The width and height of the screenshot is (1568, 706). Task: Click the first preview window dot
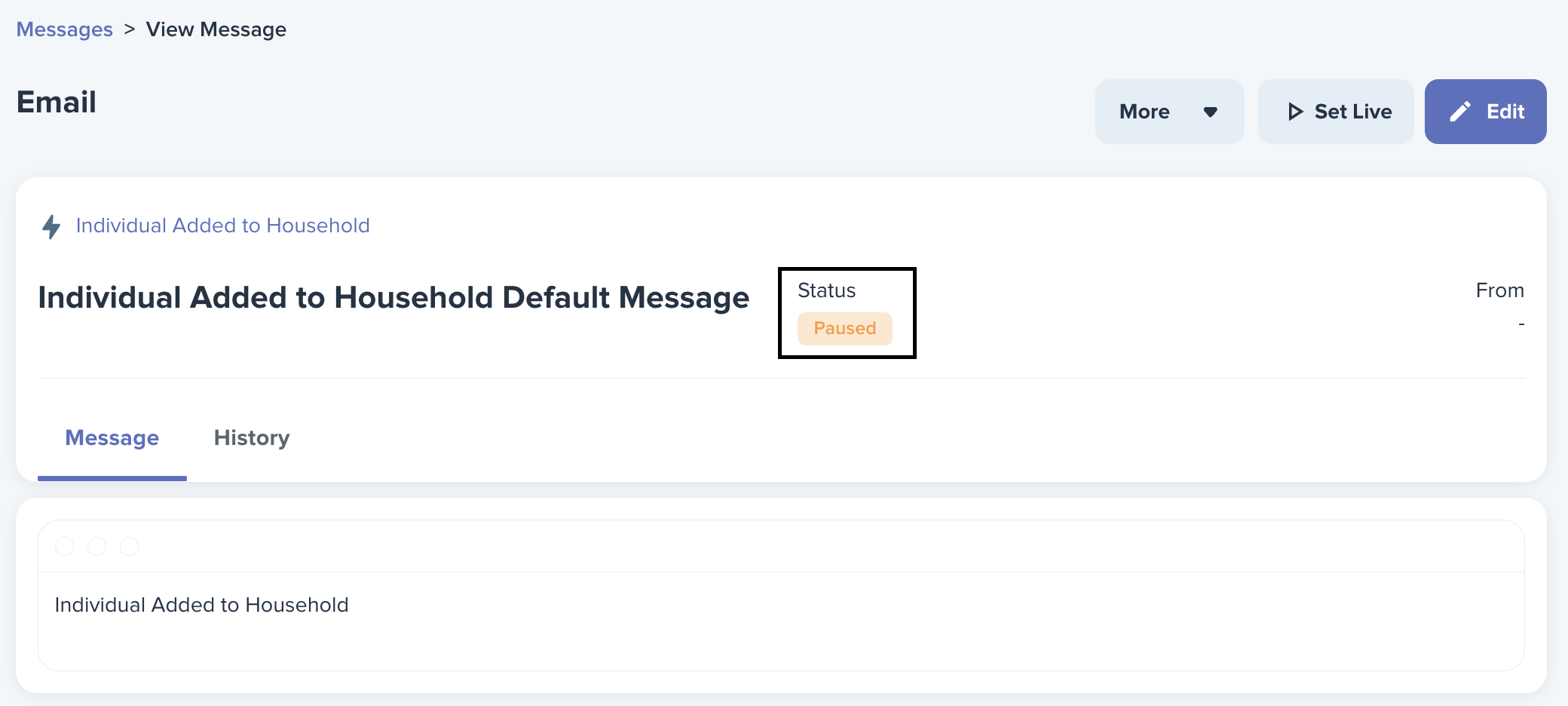pos(65,546)
